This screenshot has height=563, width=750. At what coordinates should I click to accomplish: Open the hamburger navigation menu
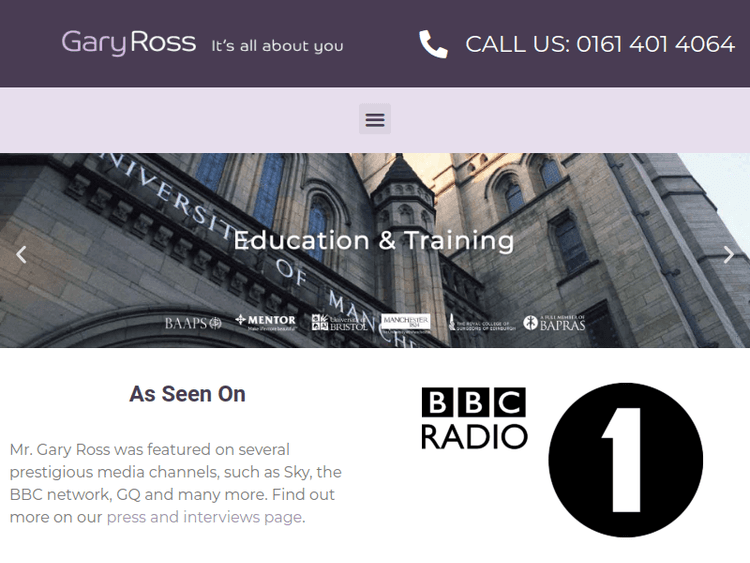point(374,120)
